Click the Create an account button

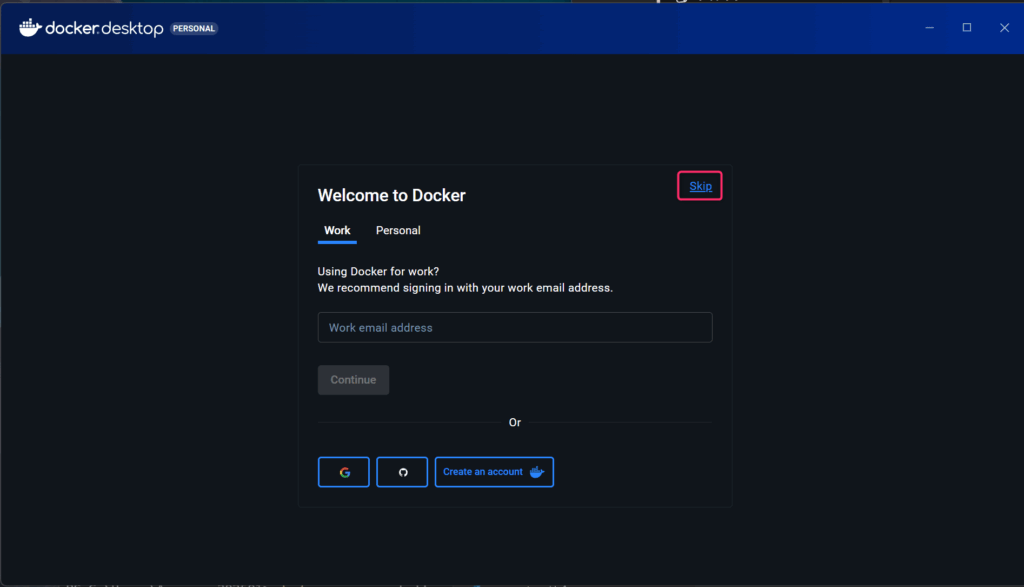click(483, 472)
